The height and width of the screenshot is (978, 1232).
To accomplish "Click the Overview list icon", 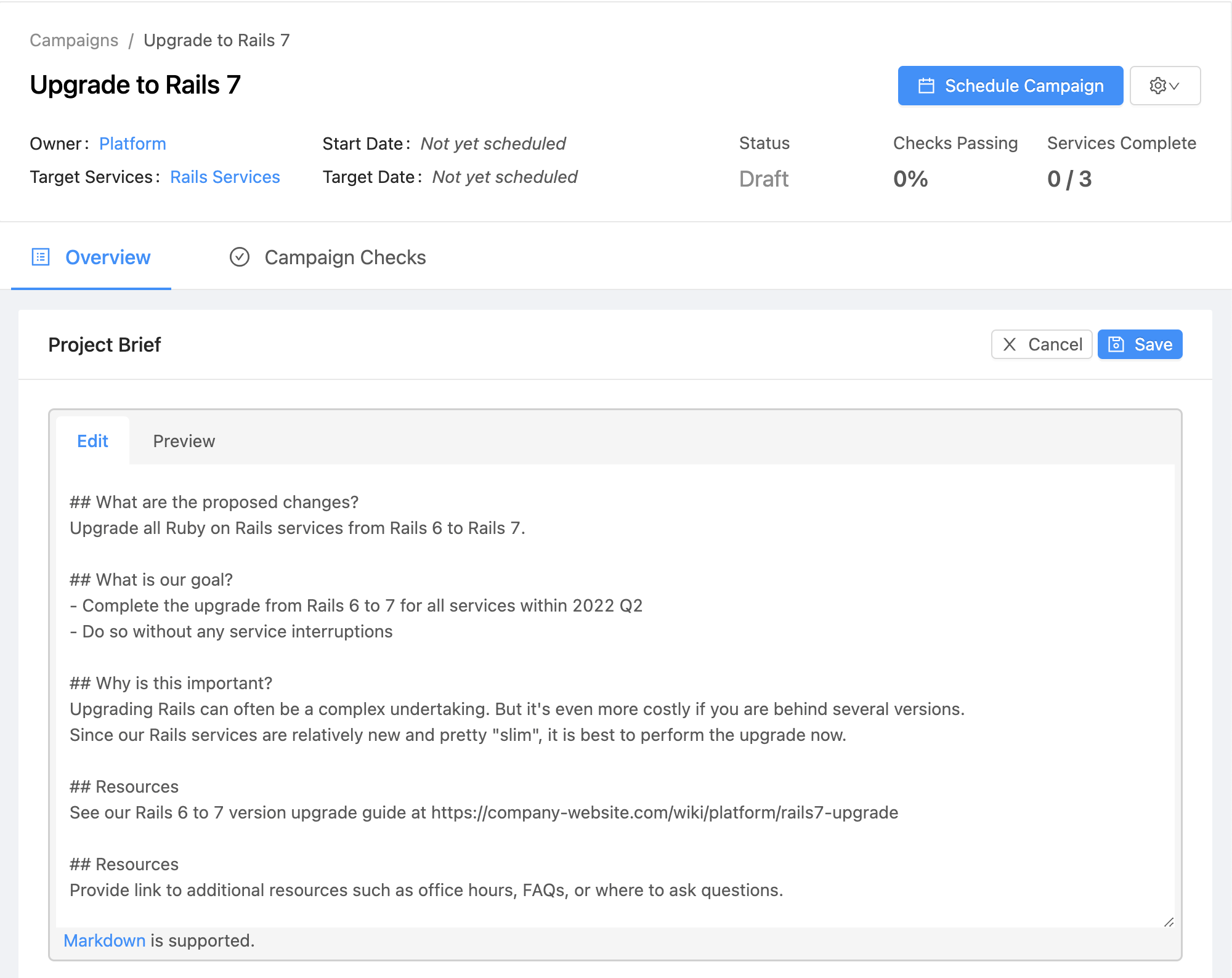I will (41, 257).
